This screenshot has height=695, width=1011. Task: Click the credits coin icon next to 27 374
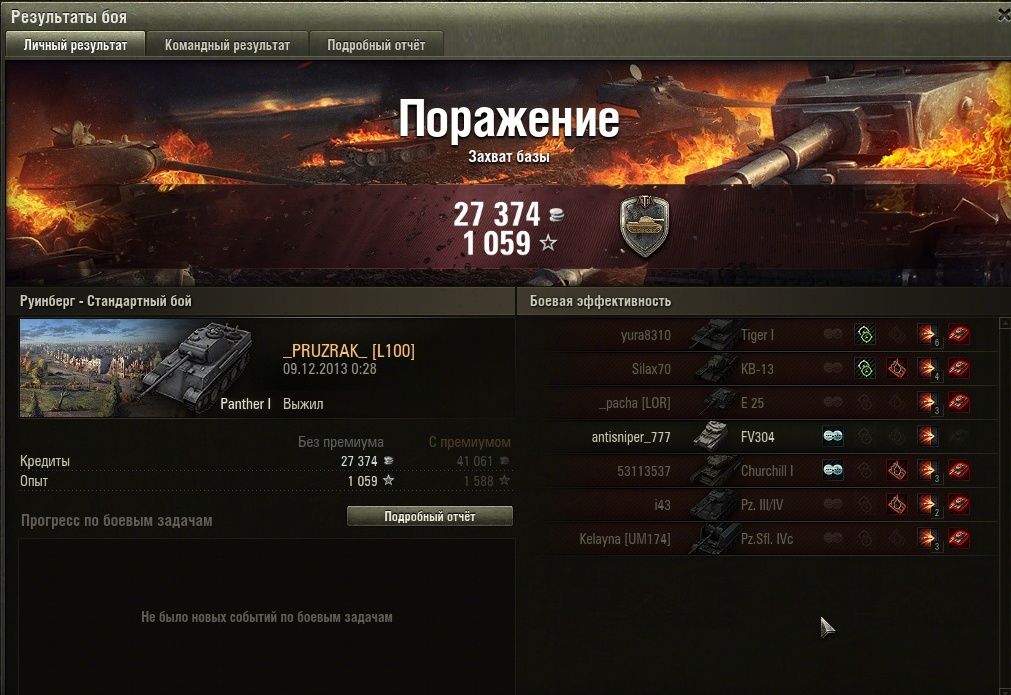coord(556,215)
